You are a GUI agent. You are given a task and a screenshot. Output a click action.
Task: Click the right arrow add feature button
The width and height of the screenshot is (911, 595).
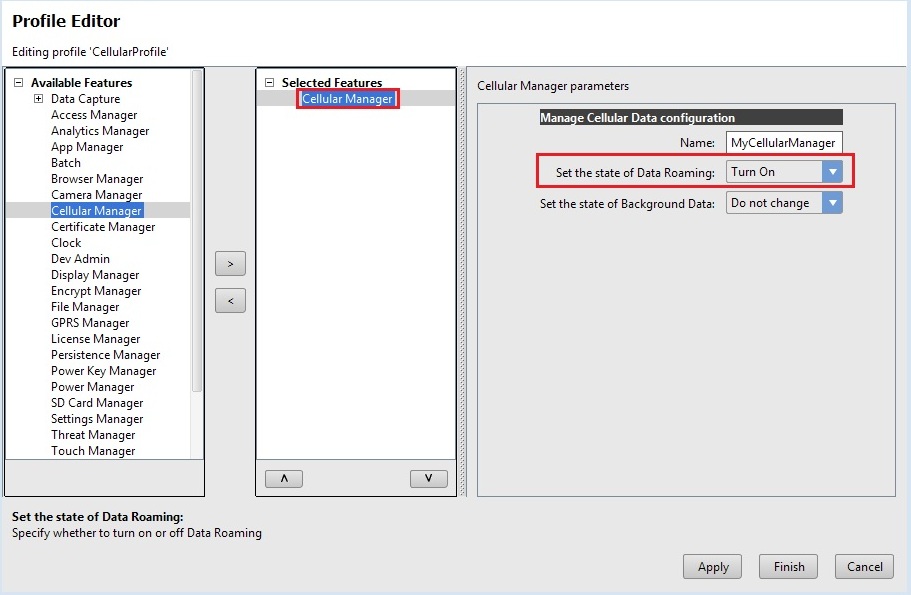click(x=230, y=264)
